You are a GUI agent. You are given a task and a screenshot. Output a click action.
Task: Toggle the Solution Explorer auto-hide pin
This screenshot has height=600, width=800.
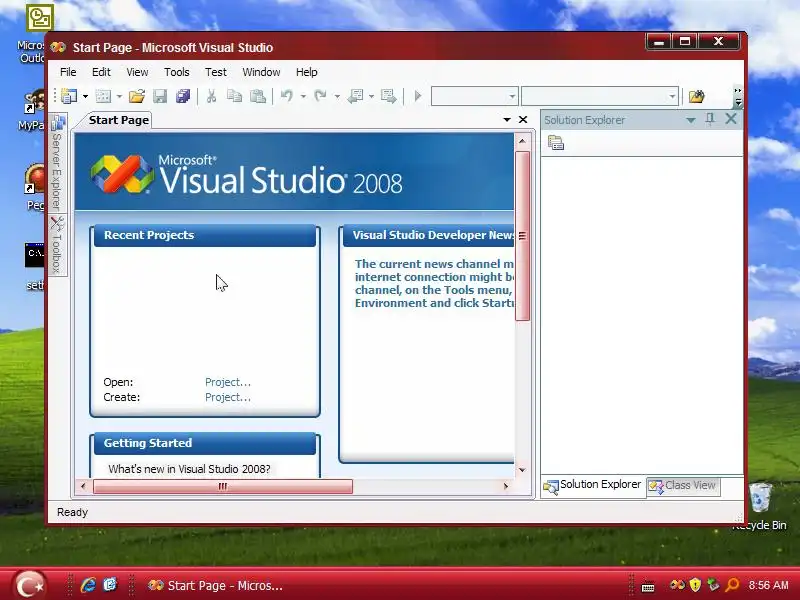click(x=710, y=119)
